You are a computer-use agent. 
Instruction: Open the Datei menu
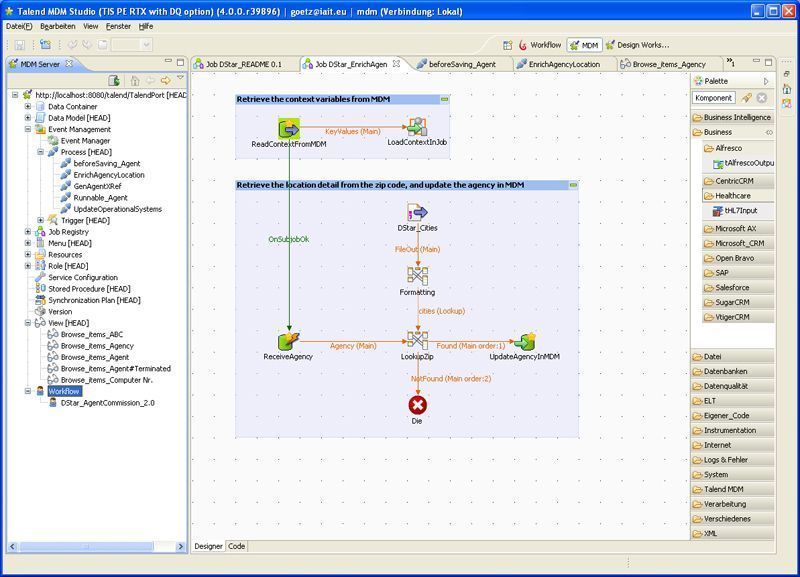[19, 26]
